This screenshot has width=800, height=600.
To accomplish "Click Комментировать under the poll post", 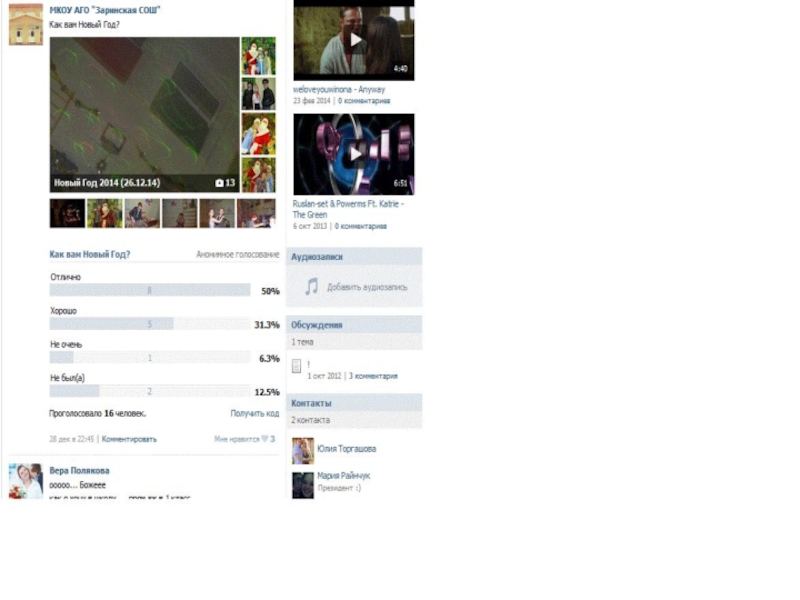I will 129,439.
